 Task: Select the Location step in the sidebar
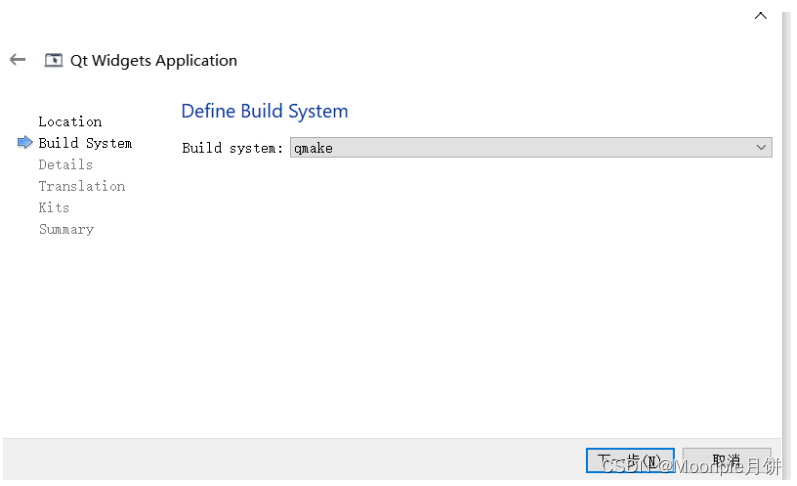pos(70,122)
